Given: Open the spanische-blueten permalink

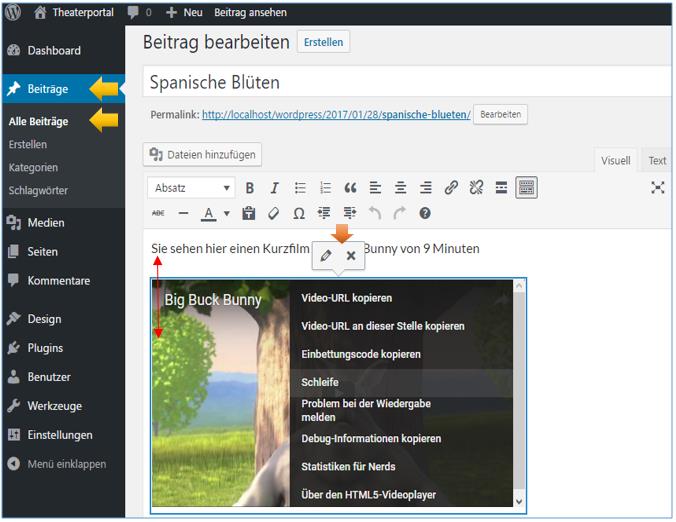Looking at the screenshot, I should pos(336,115).
